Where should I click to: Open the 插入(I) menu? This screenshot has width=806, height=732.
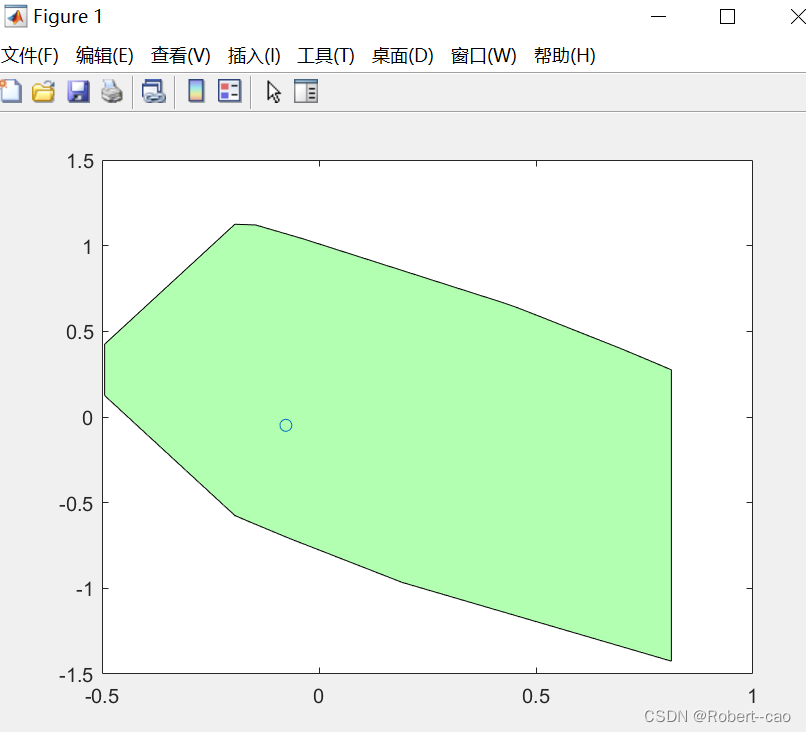click(254, 56)
